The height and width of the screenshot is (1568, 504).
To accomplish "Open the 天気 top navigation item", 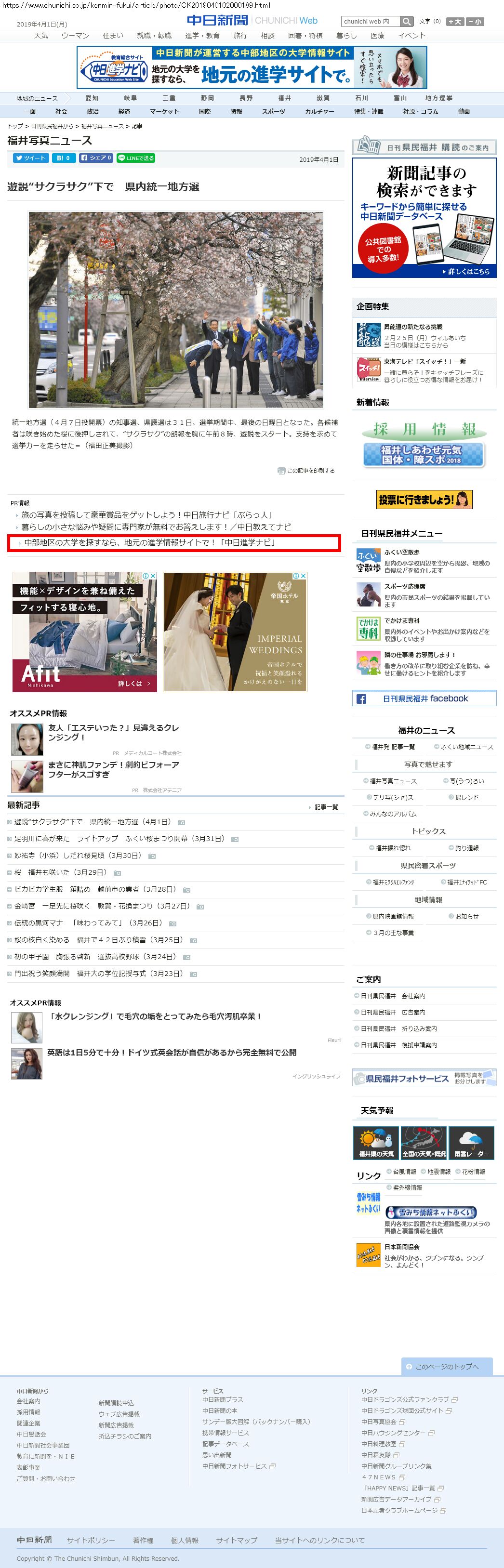I will (x=41, y=35).
